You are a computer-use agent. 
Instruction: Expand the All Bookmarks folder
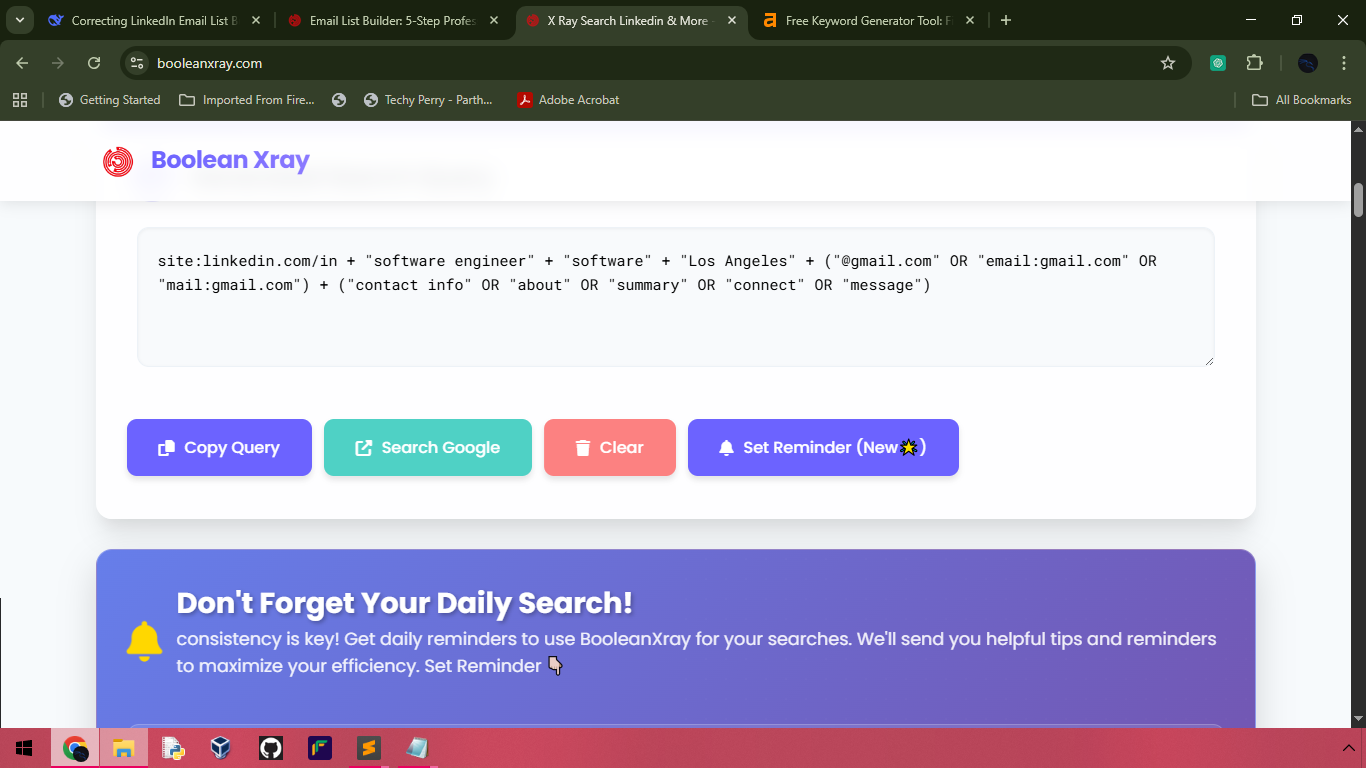(1302, 100)
